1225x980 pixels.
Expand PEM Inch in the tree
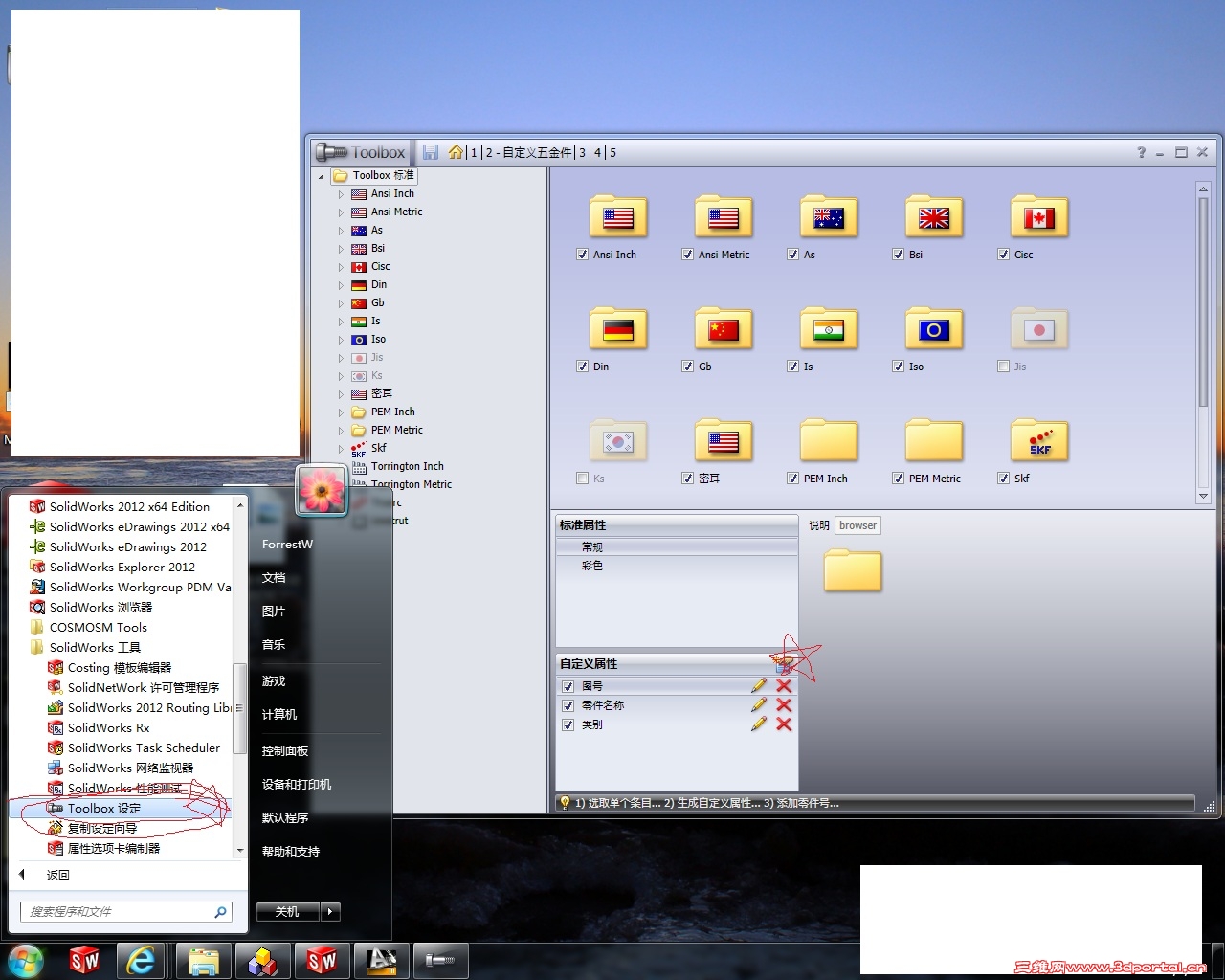coord(340,412)
